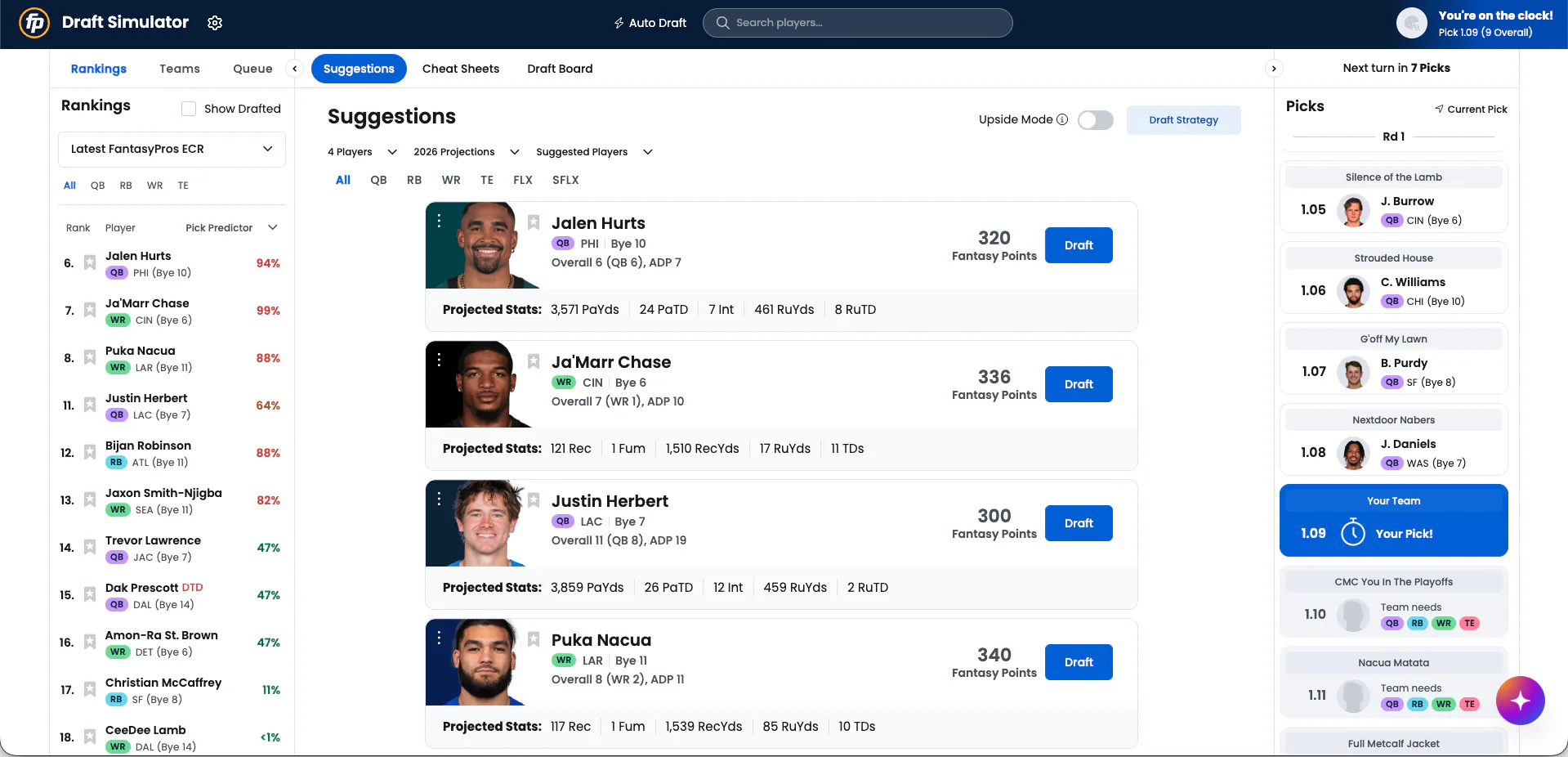This screenshot has height=757, width=1568.
Task: Open the 4 Players dropdown
Action: point(362,152)
